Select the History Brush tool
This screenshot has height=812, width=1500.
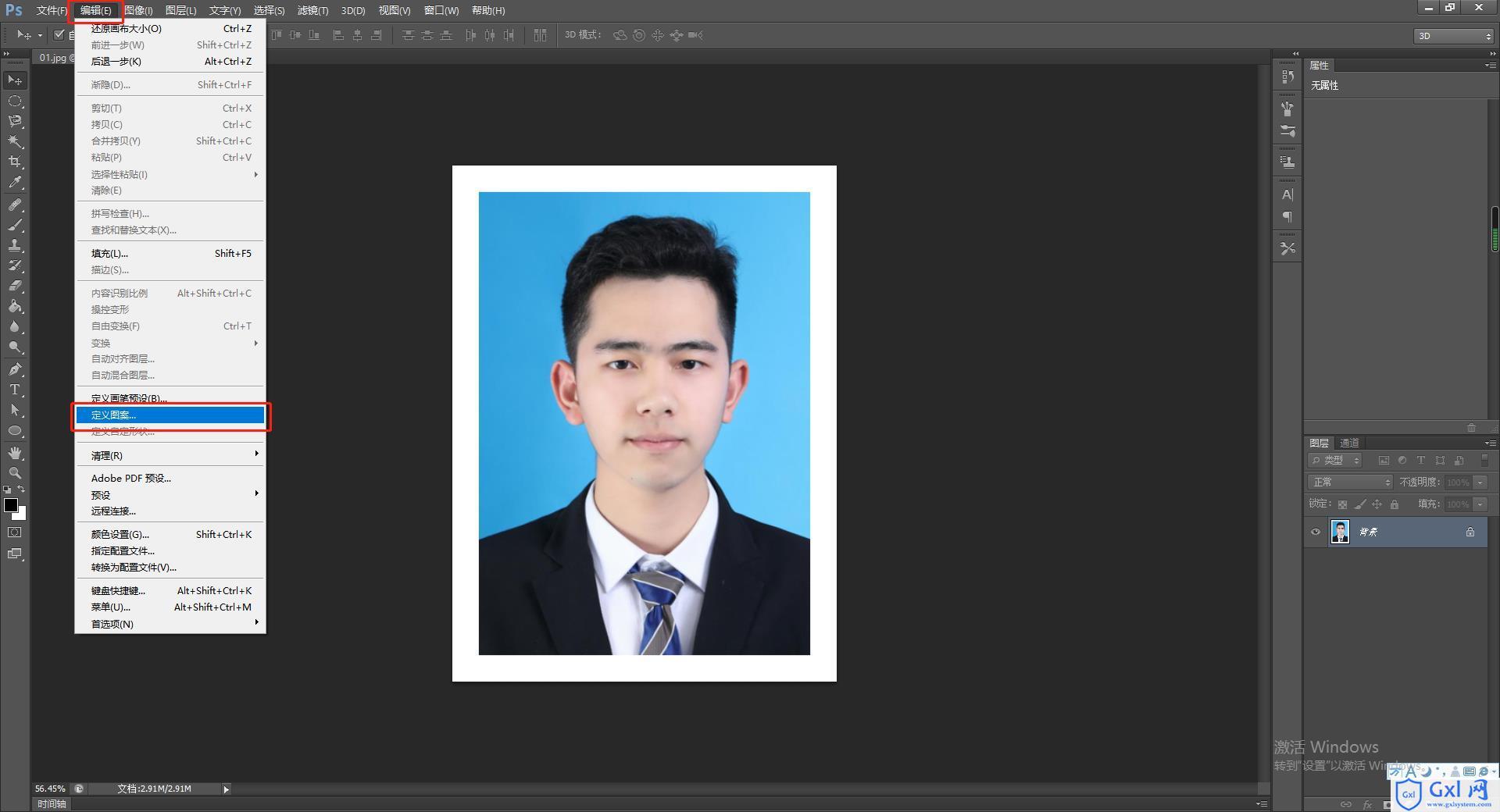15,265
